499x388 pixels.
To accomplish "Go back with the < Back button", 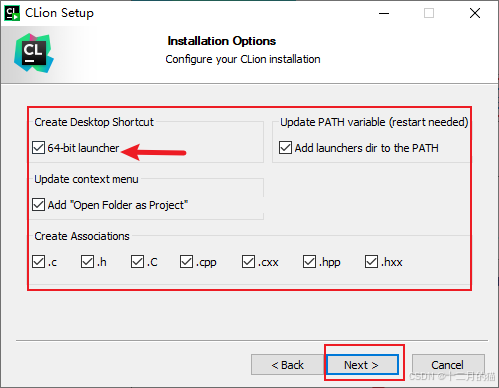I will click(x=287, y=365).
